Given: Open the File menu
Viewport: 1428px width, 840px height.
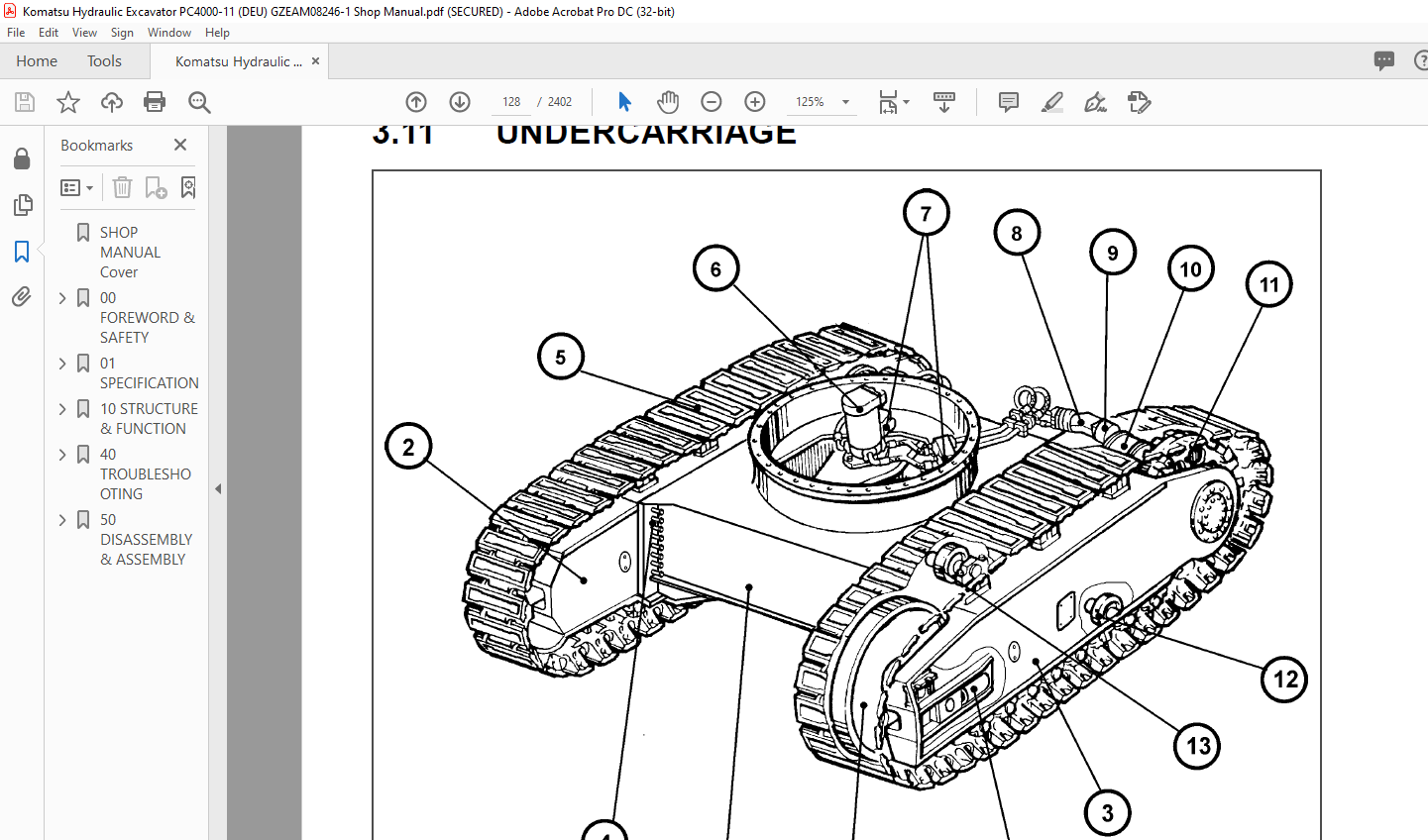Looking at the screenshot, I should [x=16, y=33].
